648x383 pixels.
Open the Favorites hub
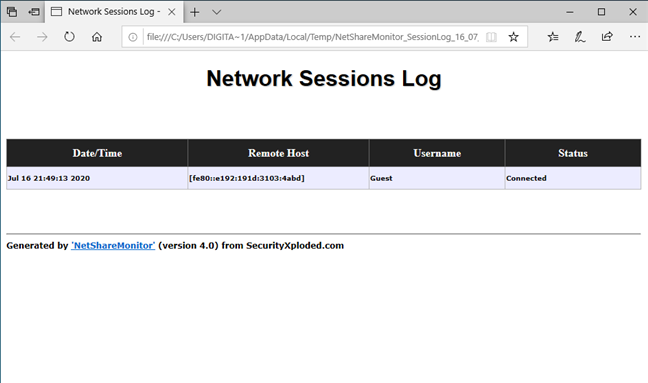pos(553,37)
